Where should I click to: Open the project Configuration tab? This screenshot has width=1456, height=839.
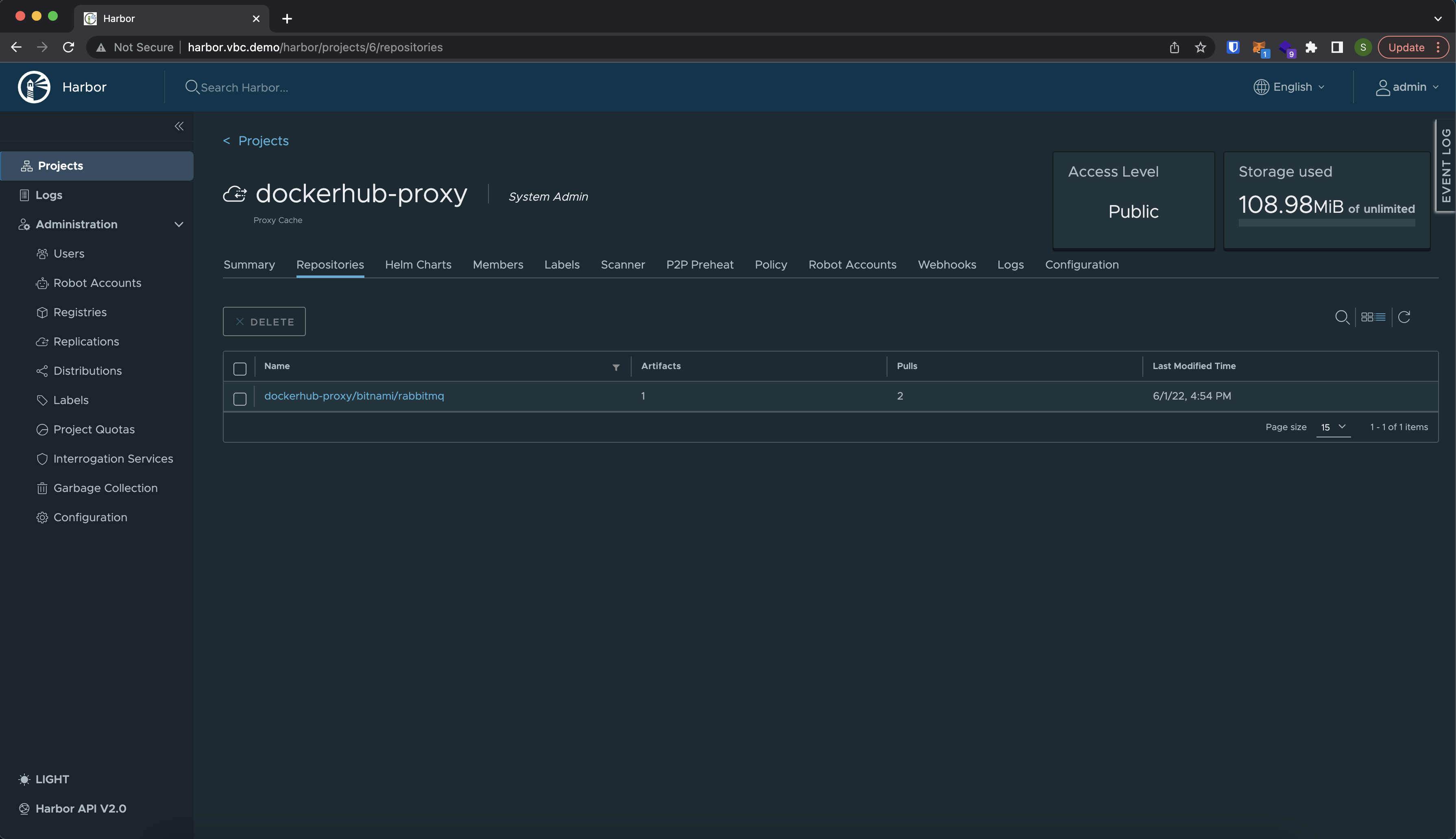click(x=1082, y=264)
